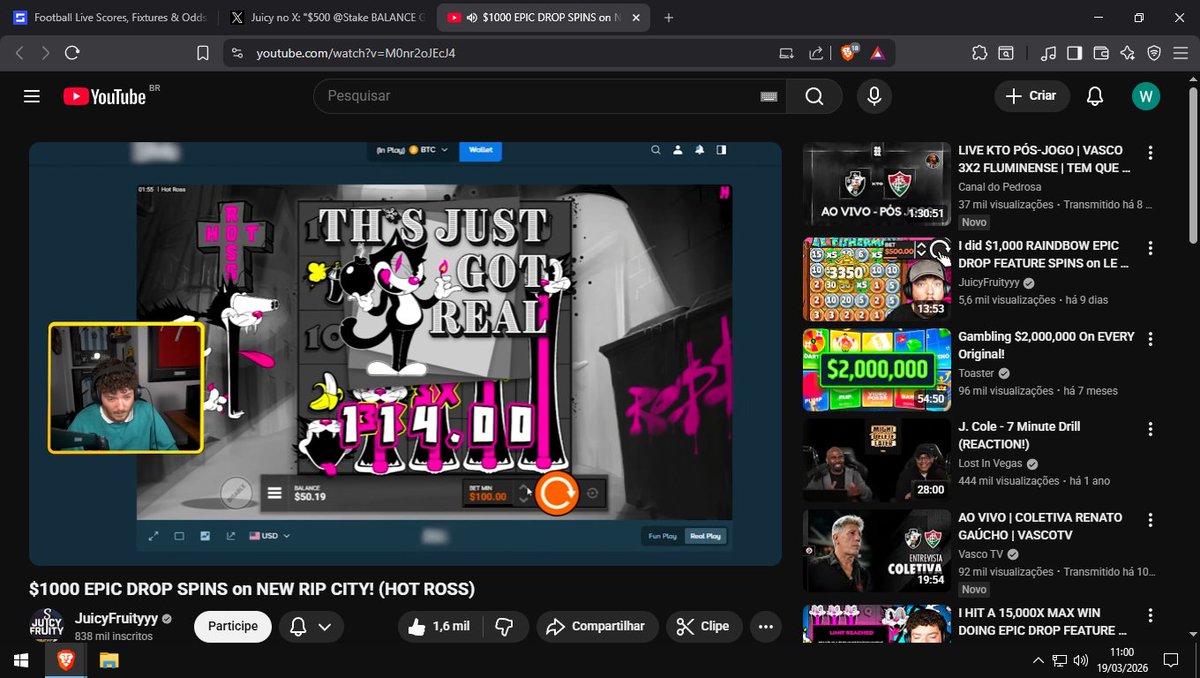Open the YouTube guide hamburger menu
1200x678 pixels.
click(x=32, y=96)
